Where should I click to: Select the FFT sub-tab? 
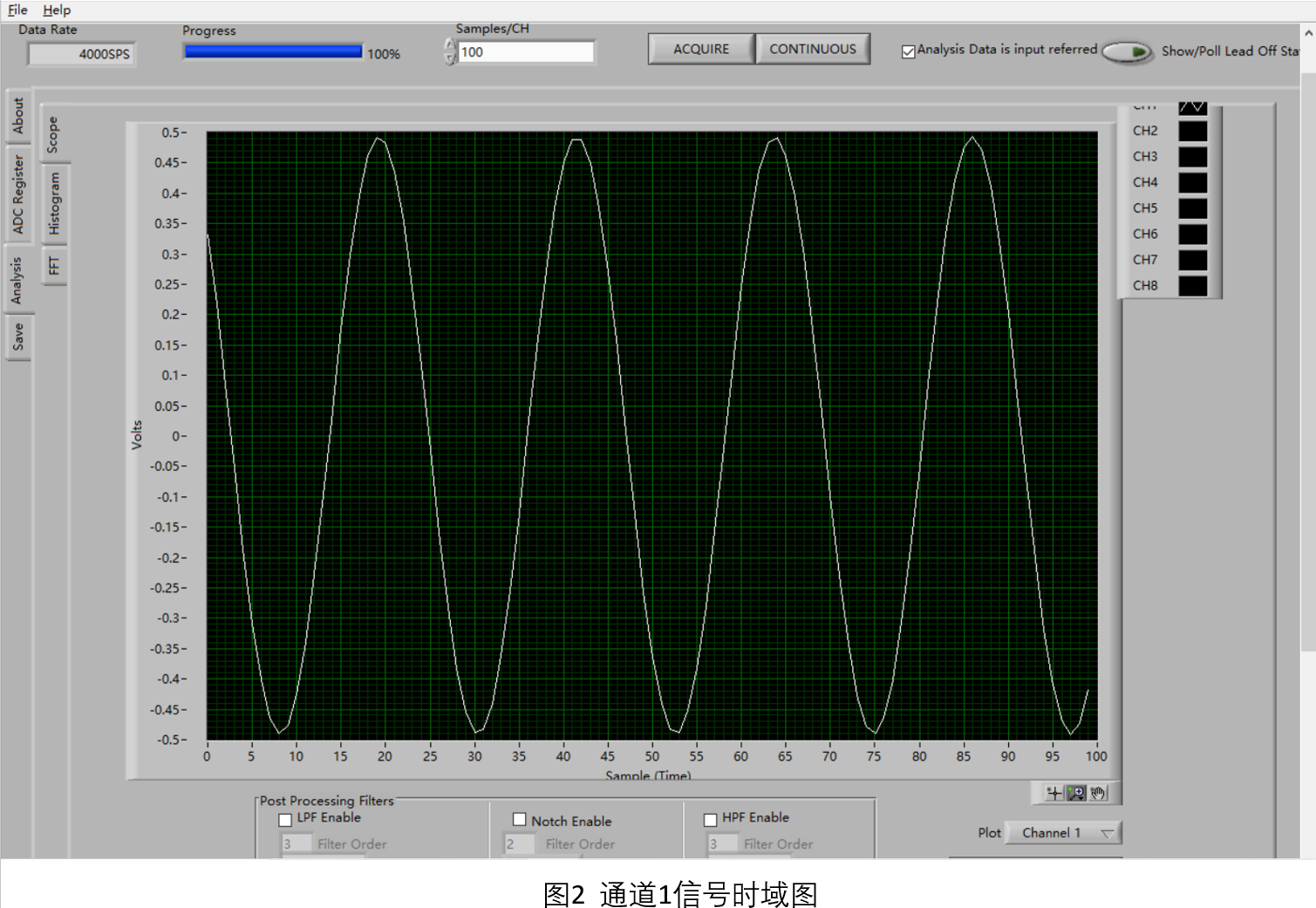pos(55,265)
